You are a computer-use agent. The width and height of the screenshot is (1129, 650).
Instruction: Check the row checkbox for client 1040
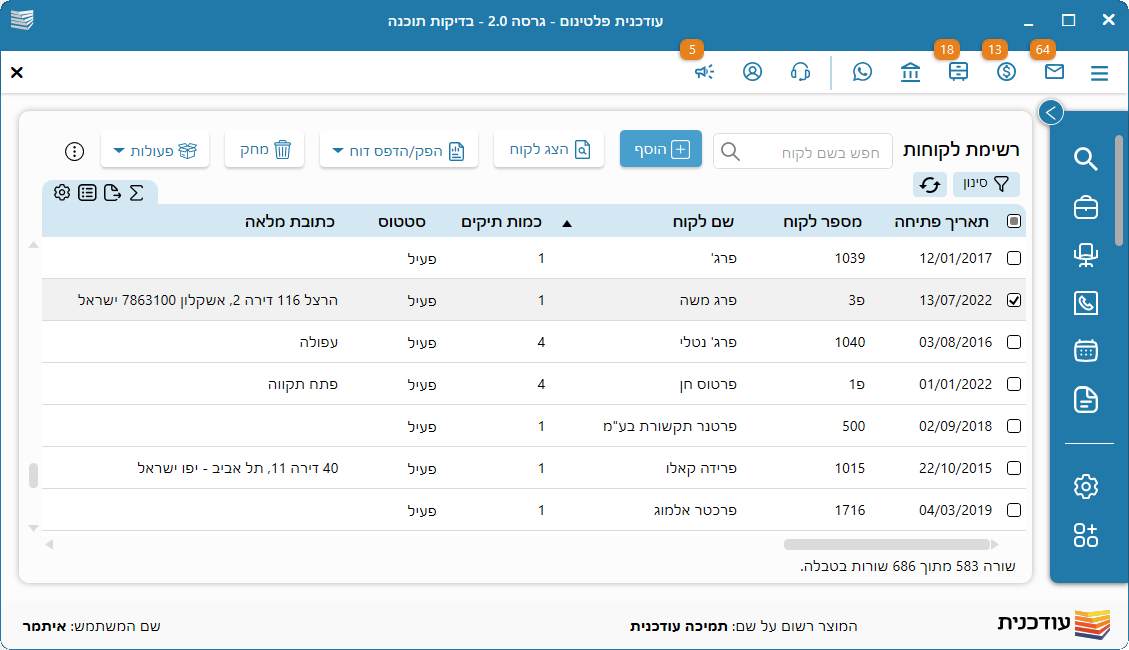[1014, 342]
